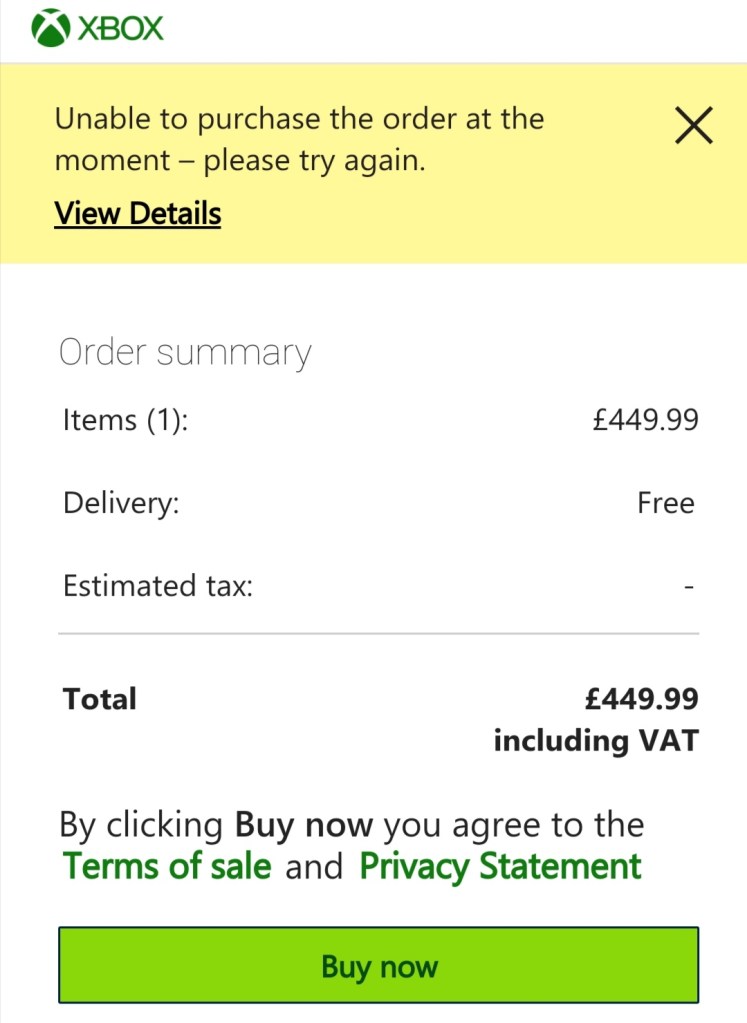Click the bold Total label
Viewport: 747px width, 1023px height.
(100, 698)
